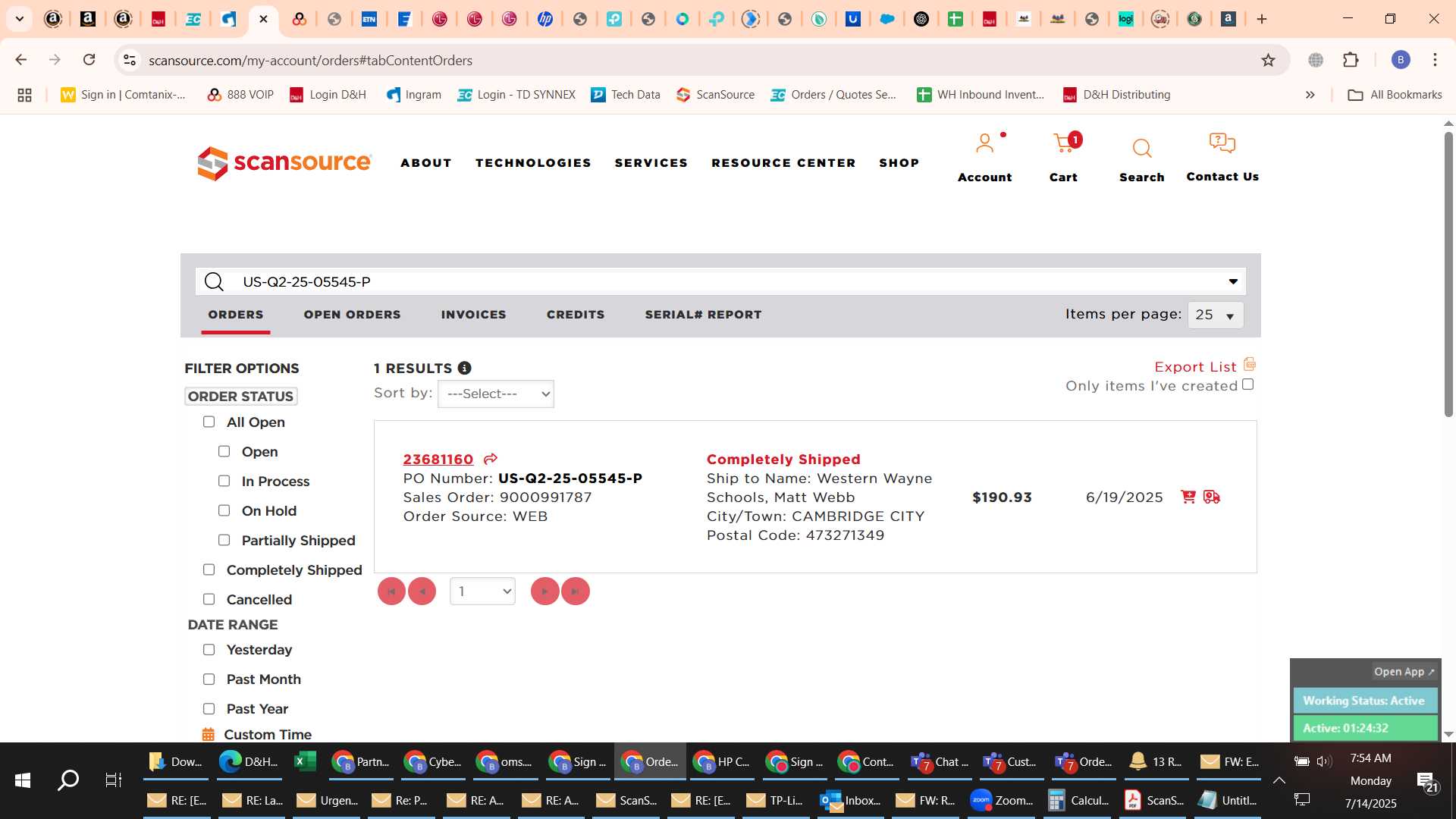The width and height of the screenshot is (1456, 819).
Task: Click the Export List copy icon
Action: point(1250,364)
